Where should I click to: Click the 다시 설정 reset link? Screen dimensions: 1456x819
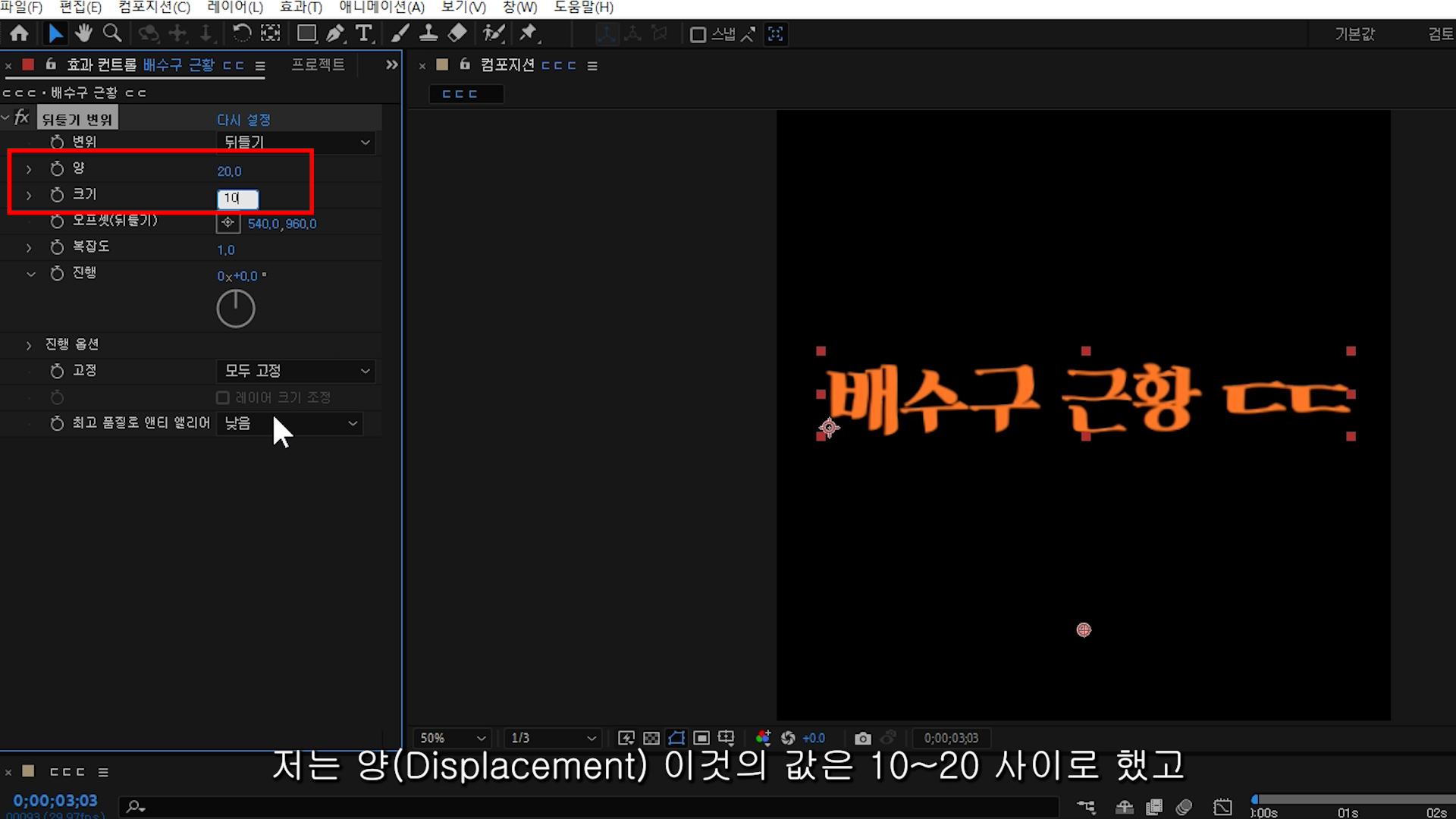pos(243,120)
